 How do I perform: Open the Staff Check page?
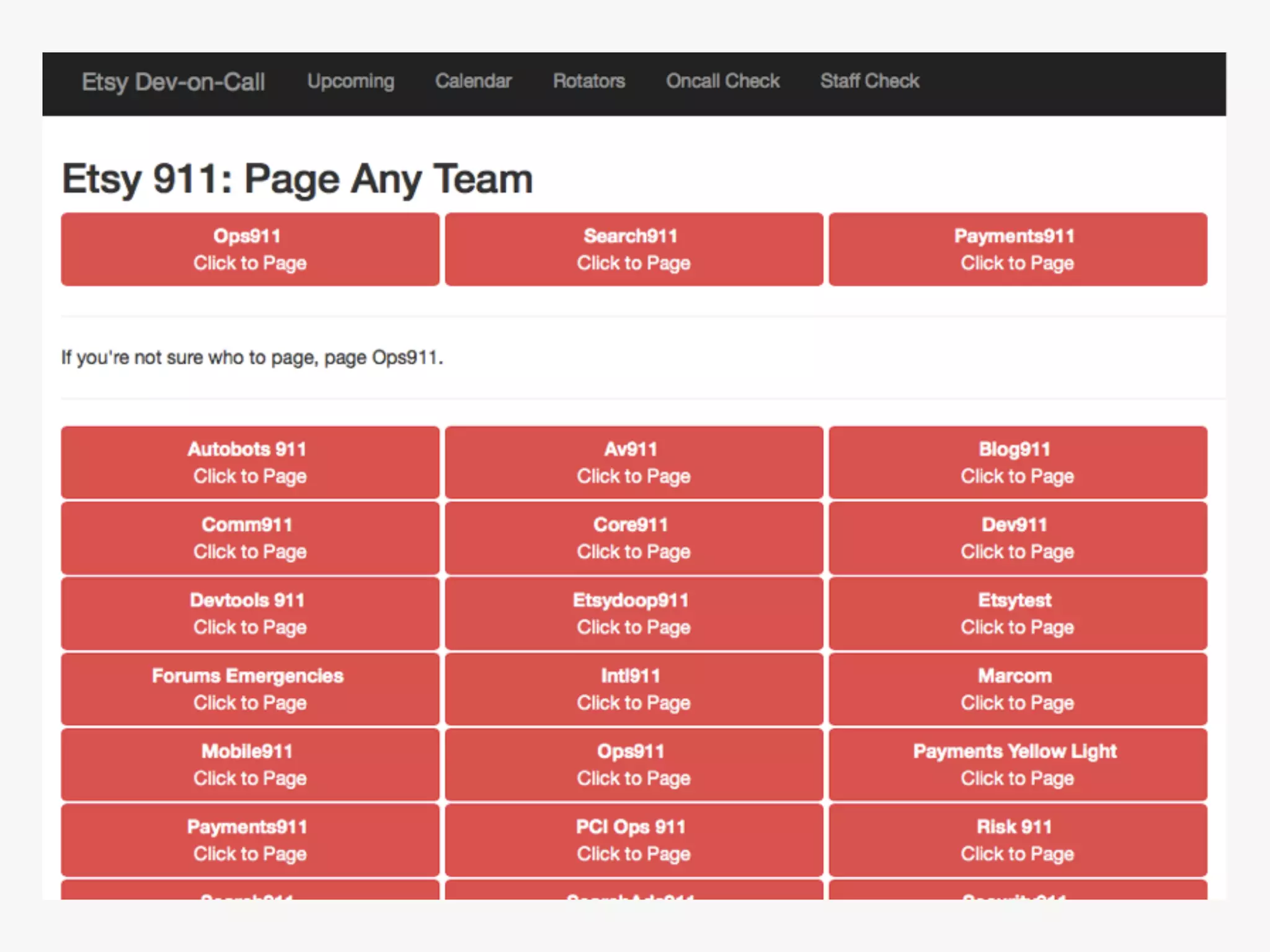pyautogui.click(x=869, y=81)
